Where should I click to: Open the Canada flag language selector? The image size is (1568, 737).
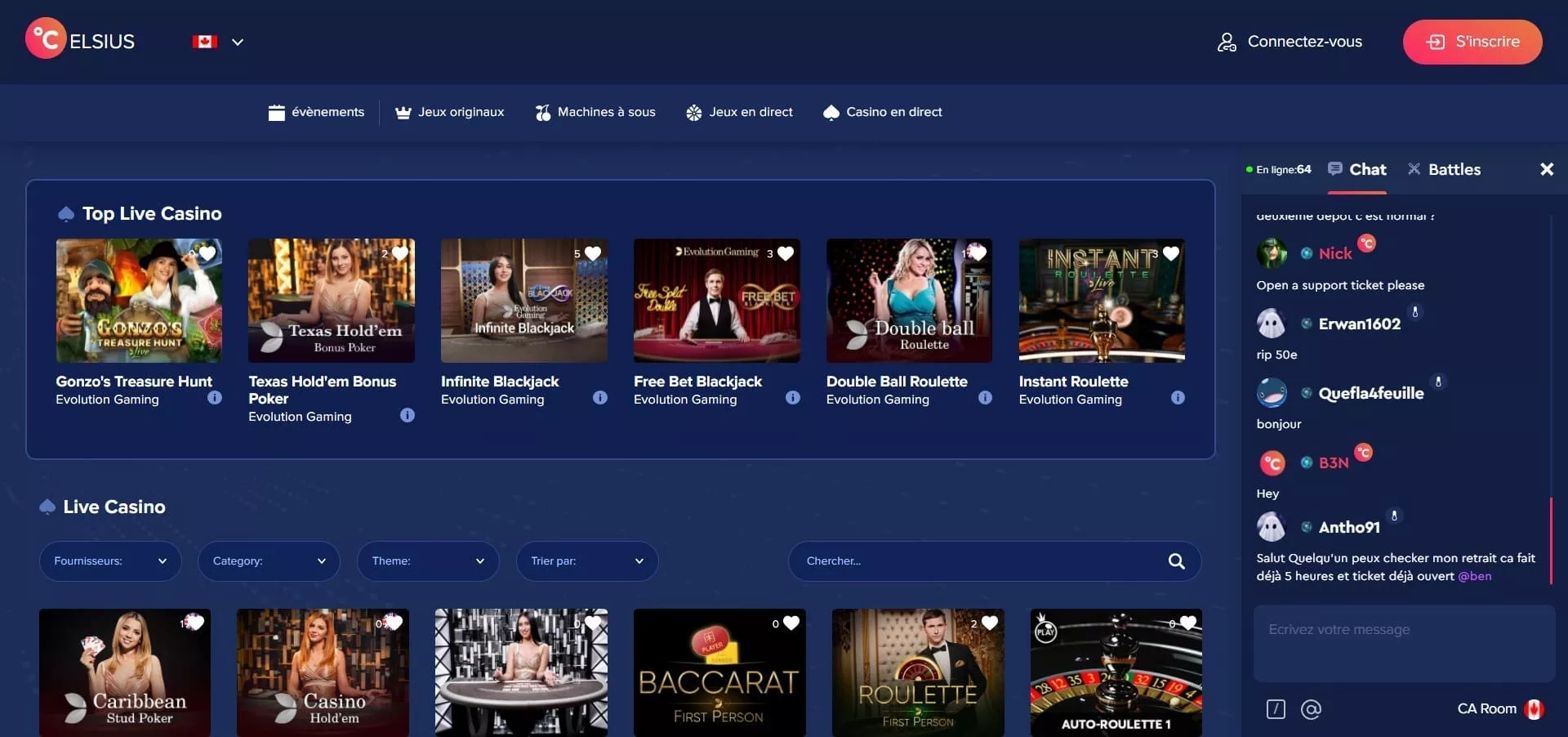coord(217,42)
